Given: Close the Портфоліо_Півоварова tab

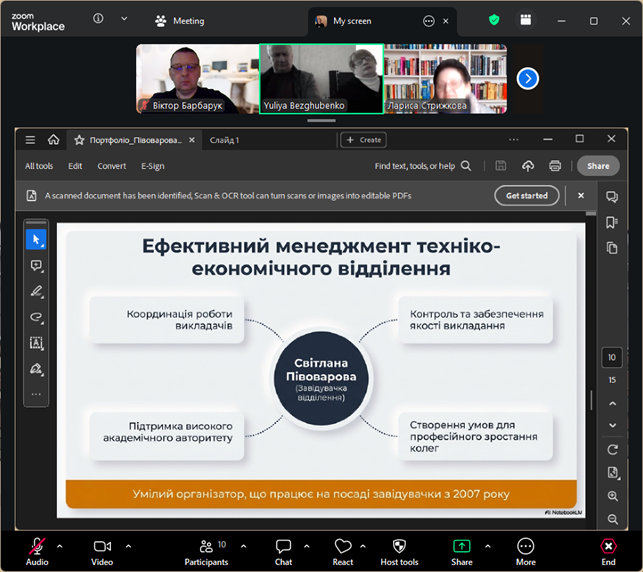Looking at the screenshot, I should (192, 140).
